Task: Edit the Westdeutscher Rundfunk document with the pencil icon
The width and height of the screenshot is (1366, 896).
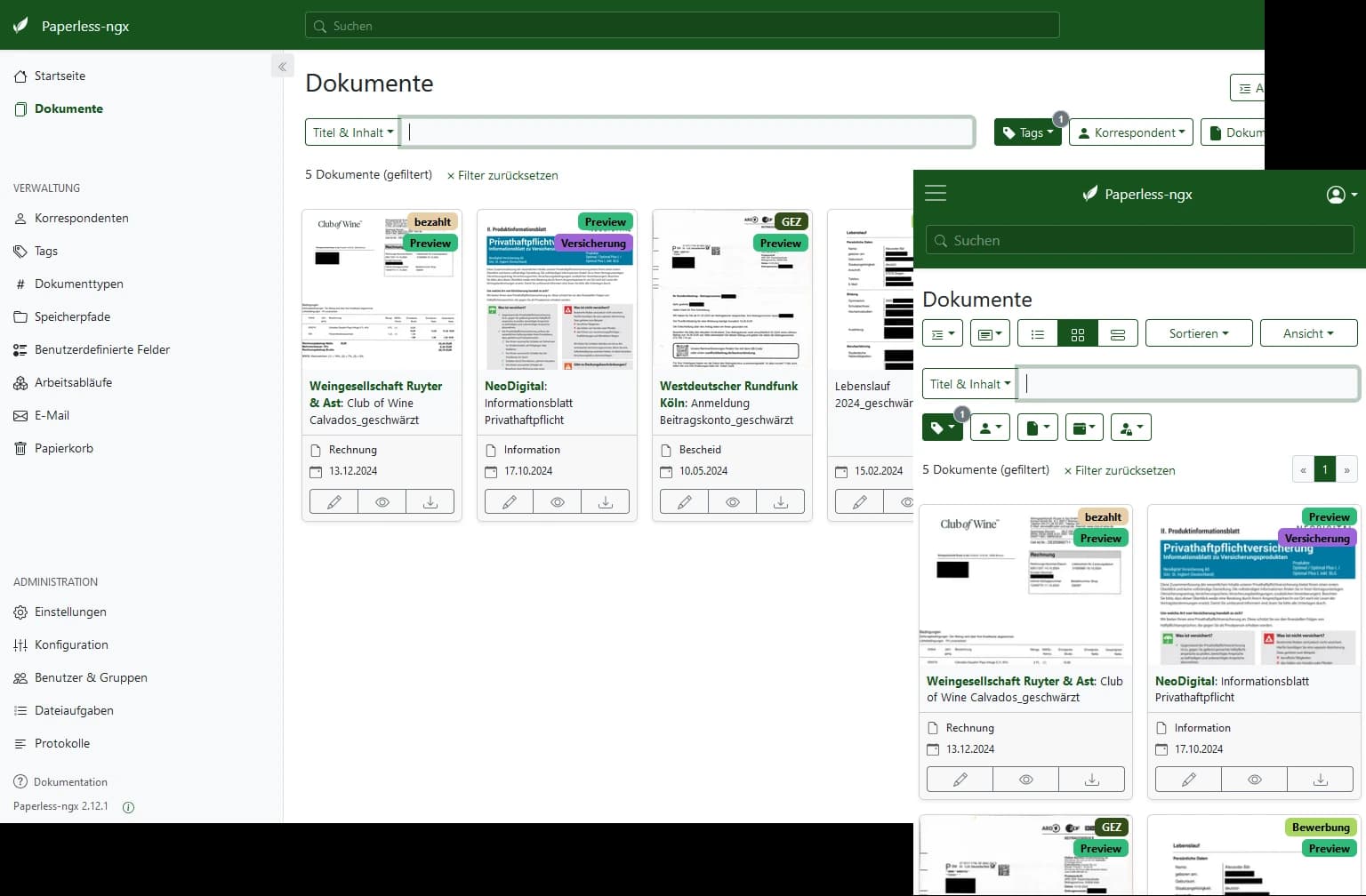Action: point(684,502)
